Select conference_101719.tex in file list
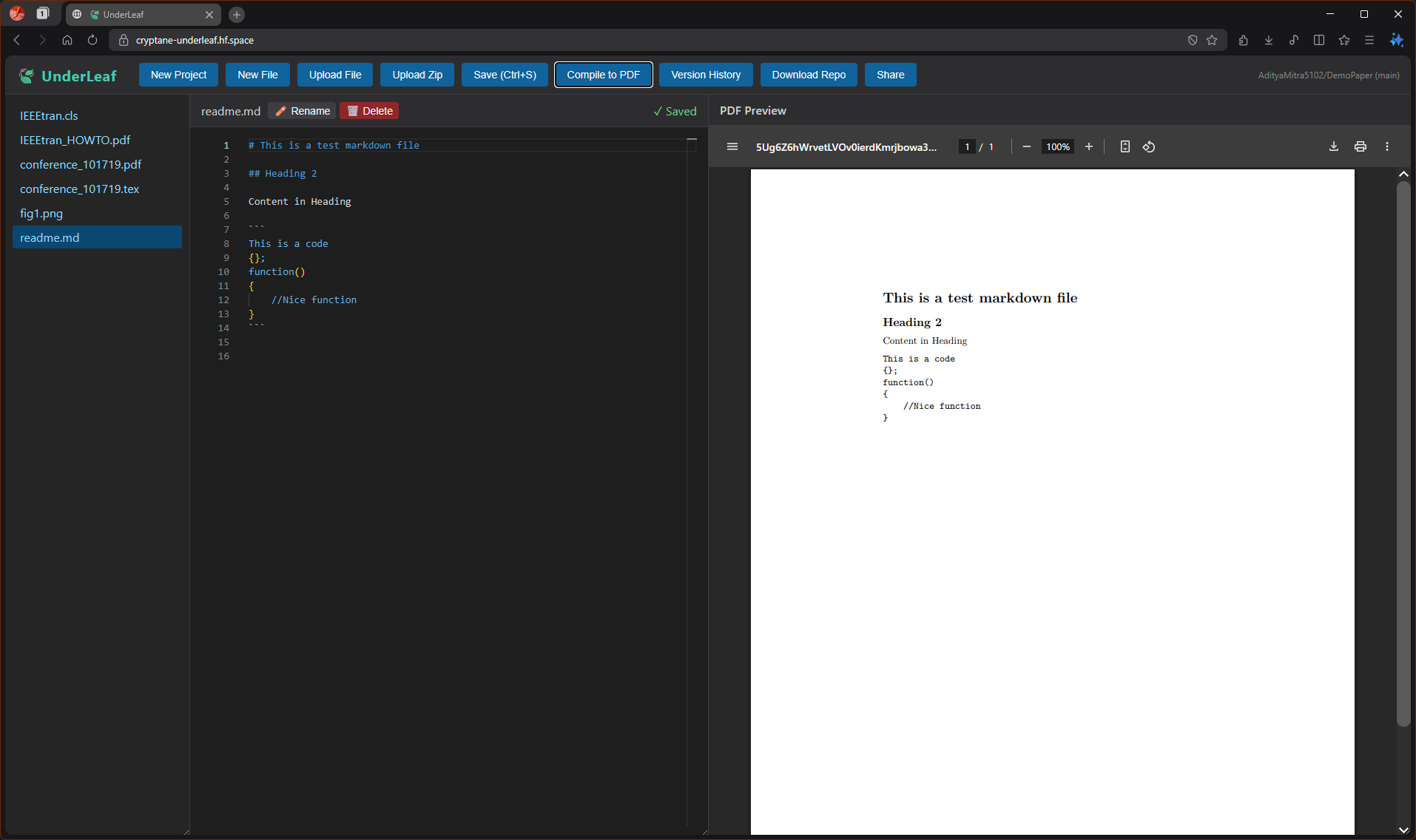Image resolution: width=1416 pixels, height=840 pixels. 79,189
